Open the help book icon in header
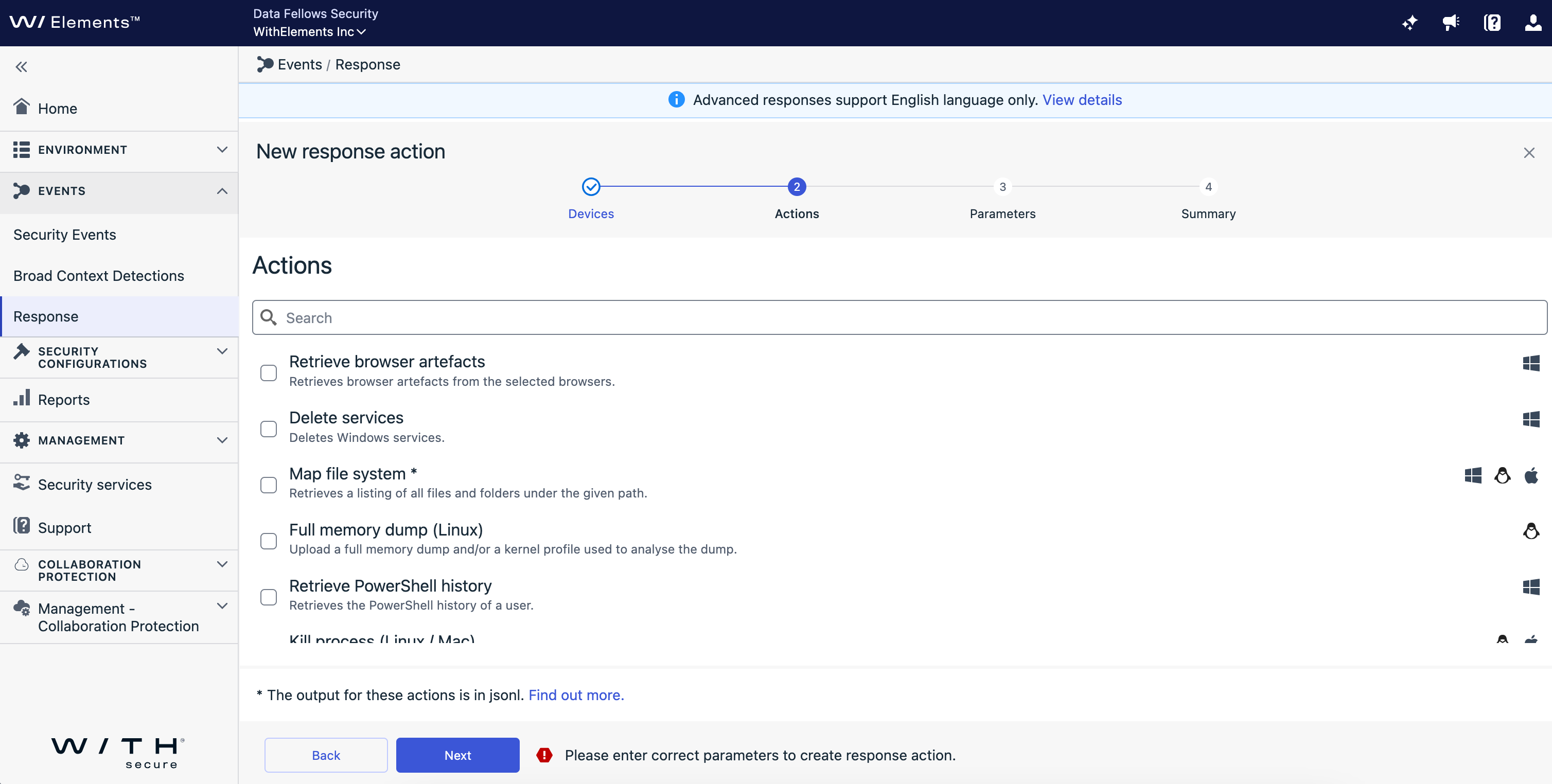 (1492, 23)
